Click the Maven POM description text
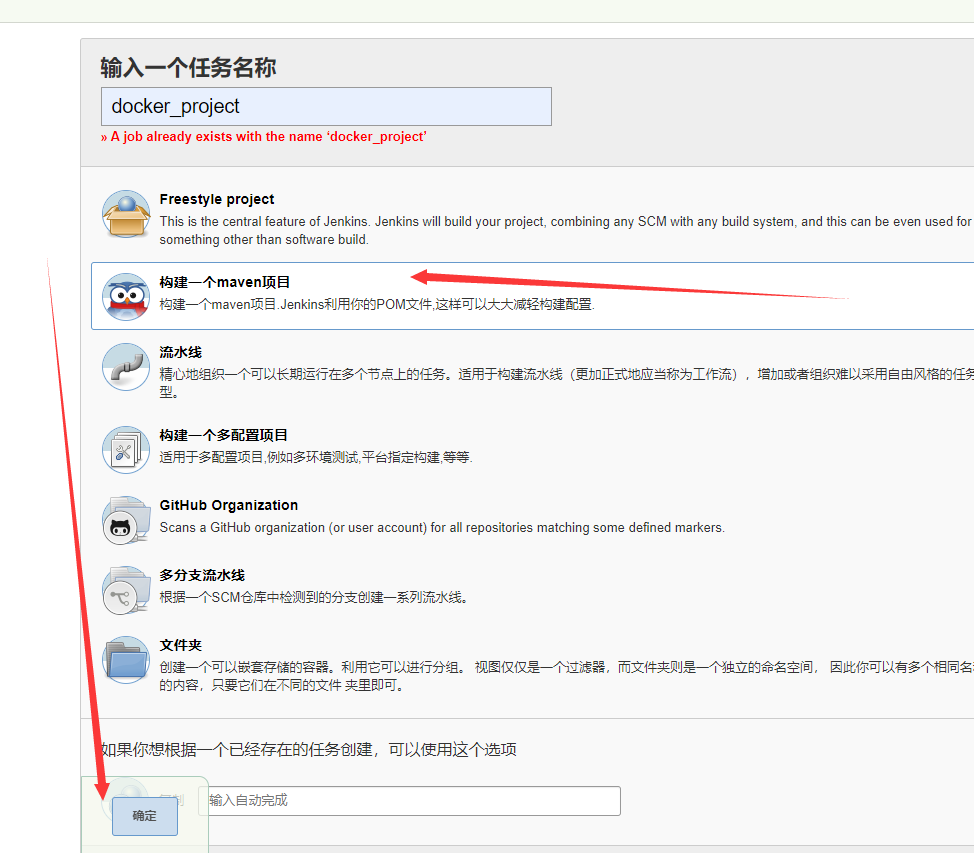Screen dimensions: 974x853 [x=377, y=304]
